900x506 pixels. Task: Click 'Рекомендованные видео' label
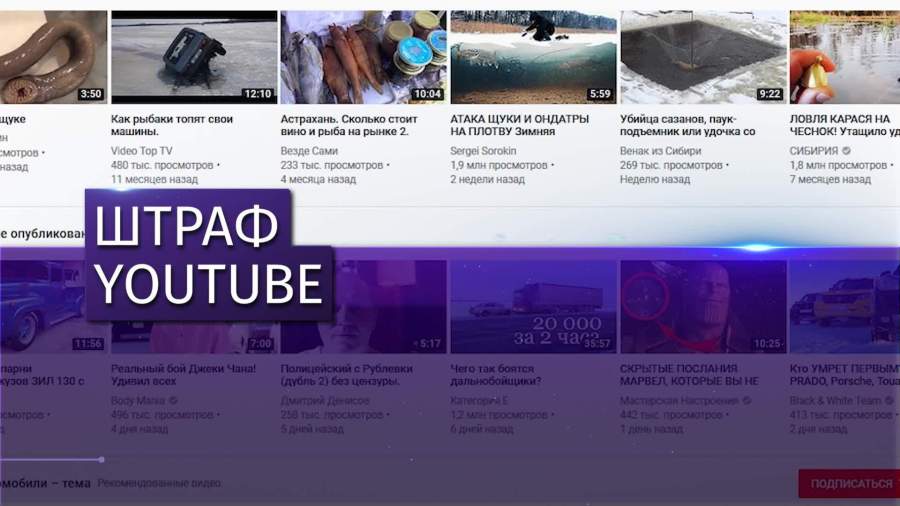pyautogui.click(x=160, y=484)
